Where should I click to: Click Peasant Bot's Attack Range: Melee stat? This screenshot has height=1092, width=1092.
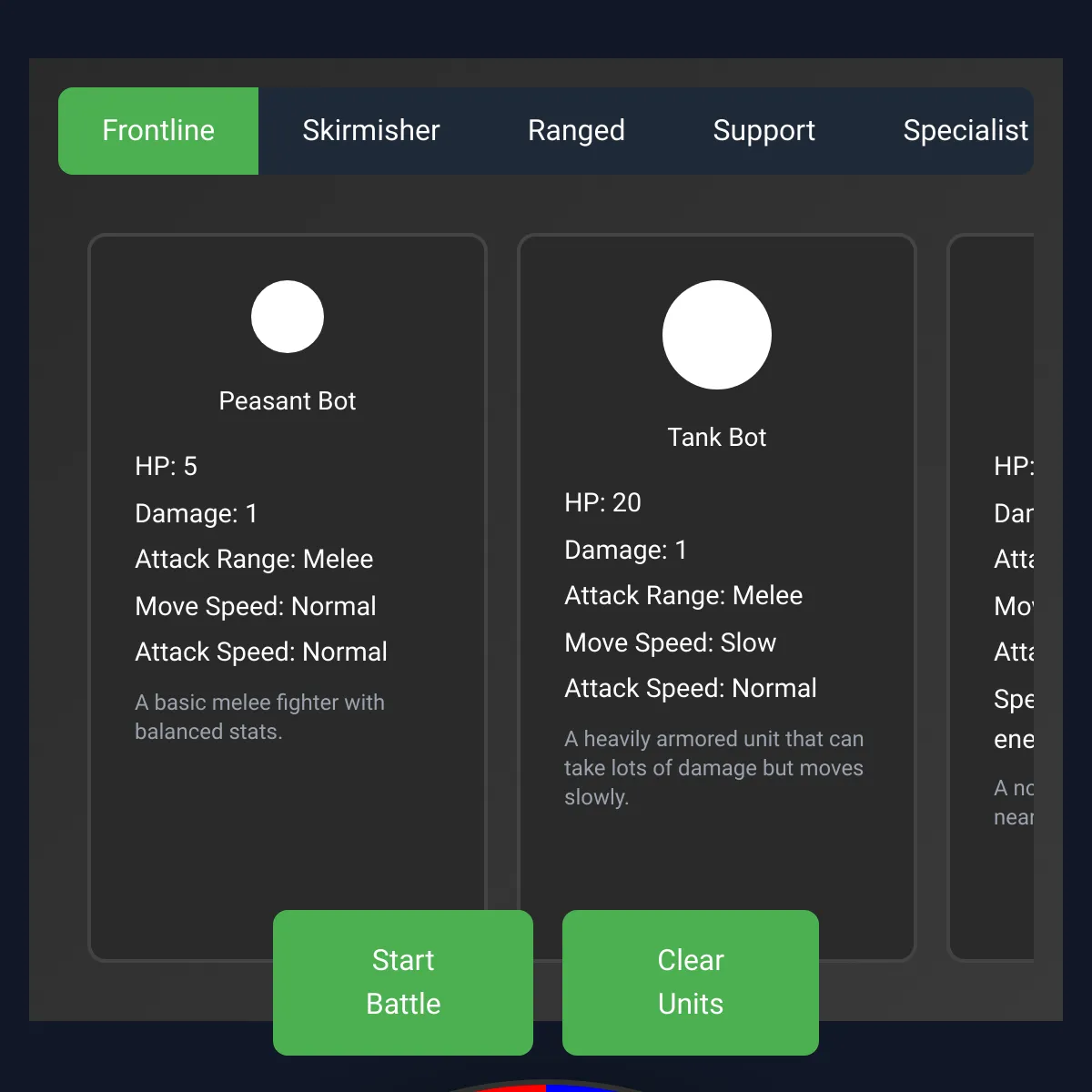254,560
